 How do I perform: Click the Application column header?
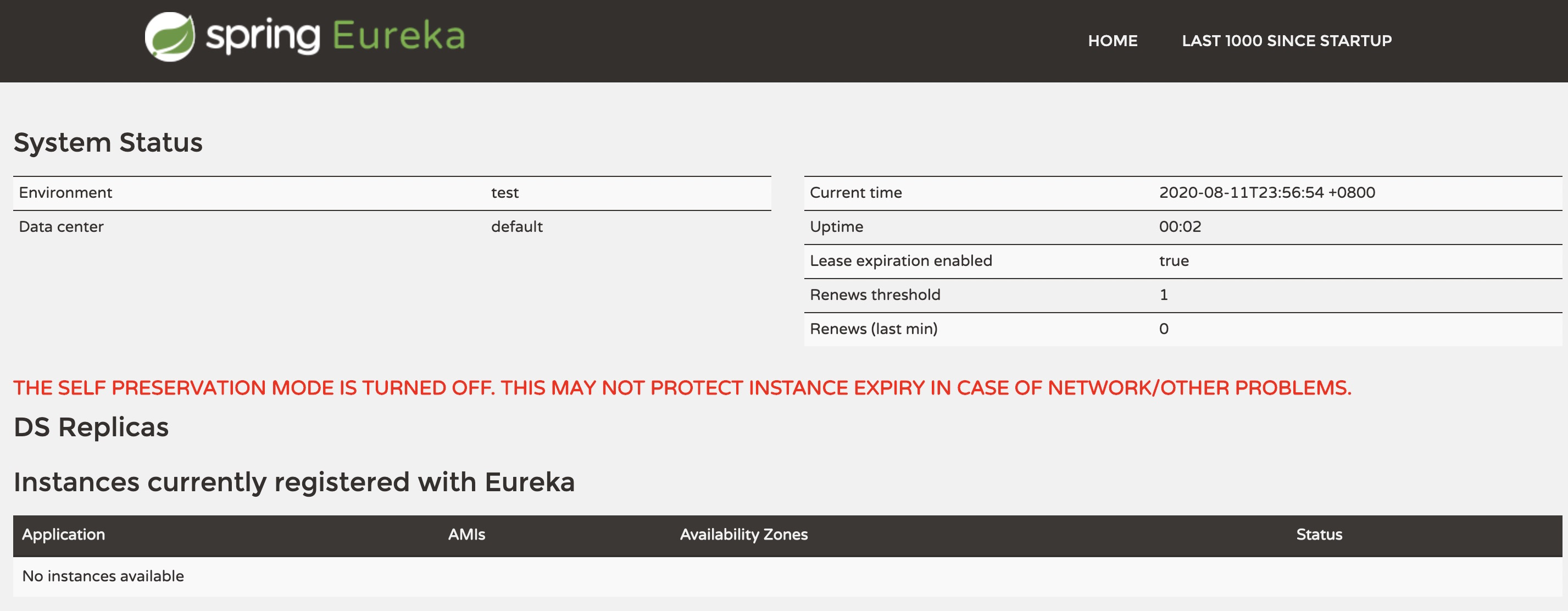(63, 535)
